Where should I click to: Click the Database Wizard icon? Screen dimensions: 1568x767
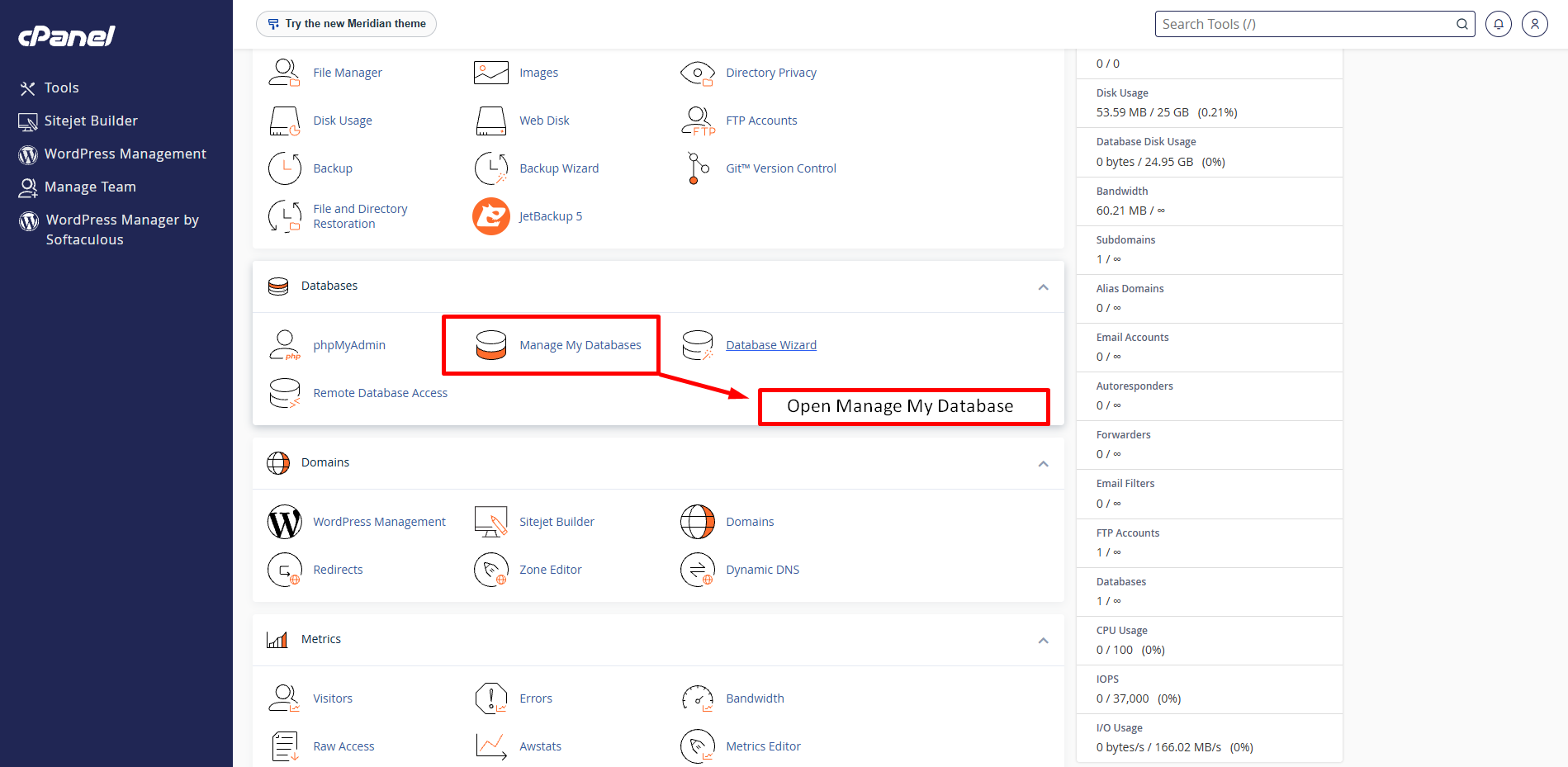698,345
